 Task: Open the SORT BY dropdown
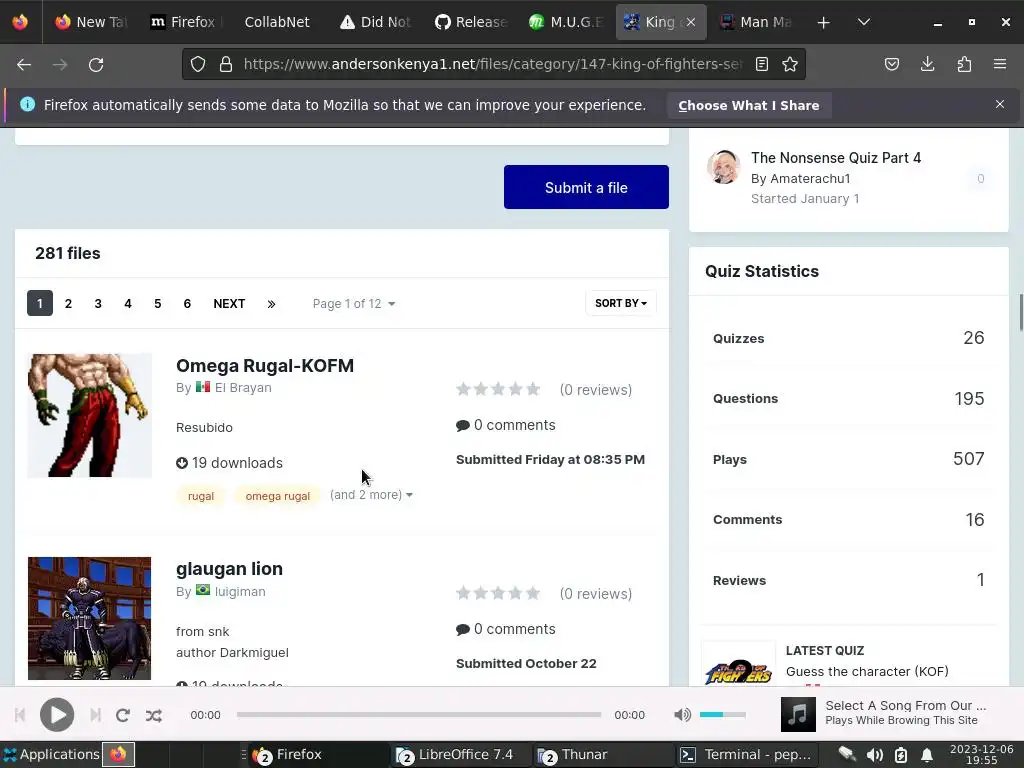click(x=620, y=303)
